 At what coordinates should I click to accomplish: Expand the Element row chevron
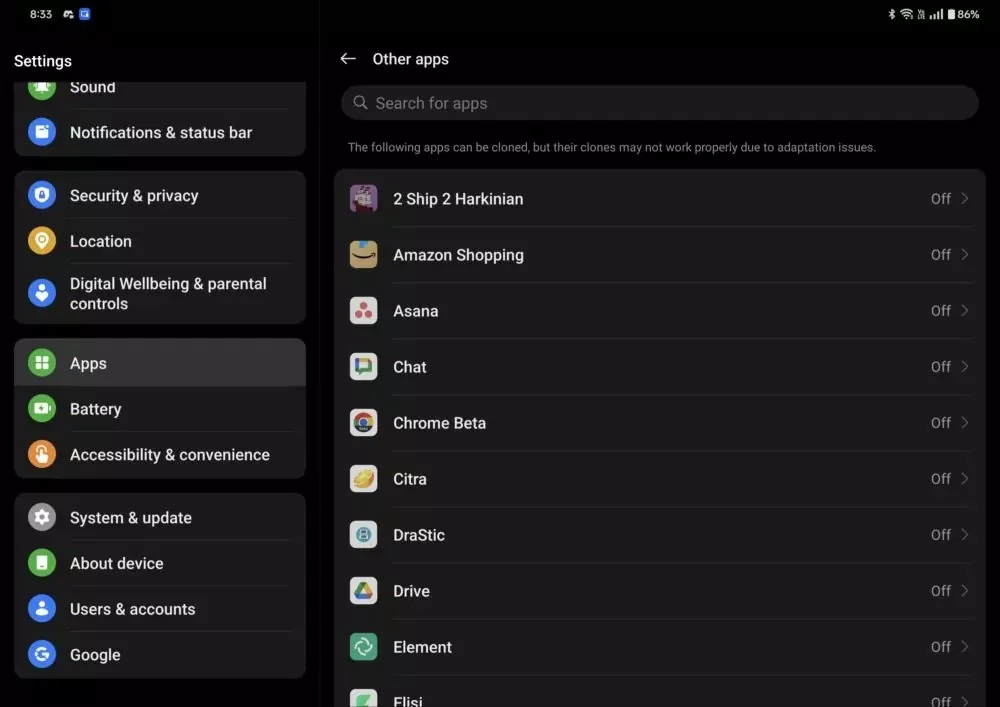(965, 647)
